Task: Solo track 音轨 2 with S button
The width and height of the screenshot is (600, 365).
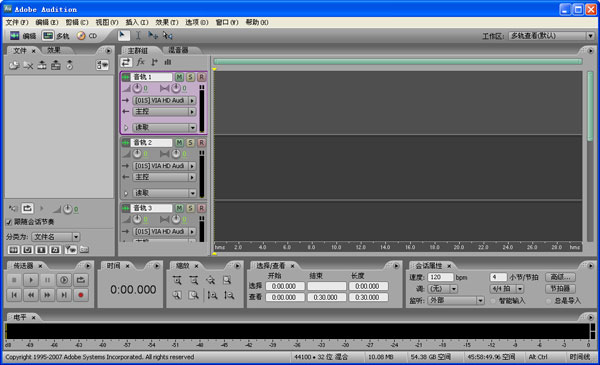Action: [190, 143]
